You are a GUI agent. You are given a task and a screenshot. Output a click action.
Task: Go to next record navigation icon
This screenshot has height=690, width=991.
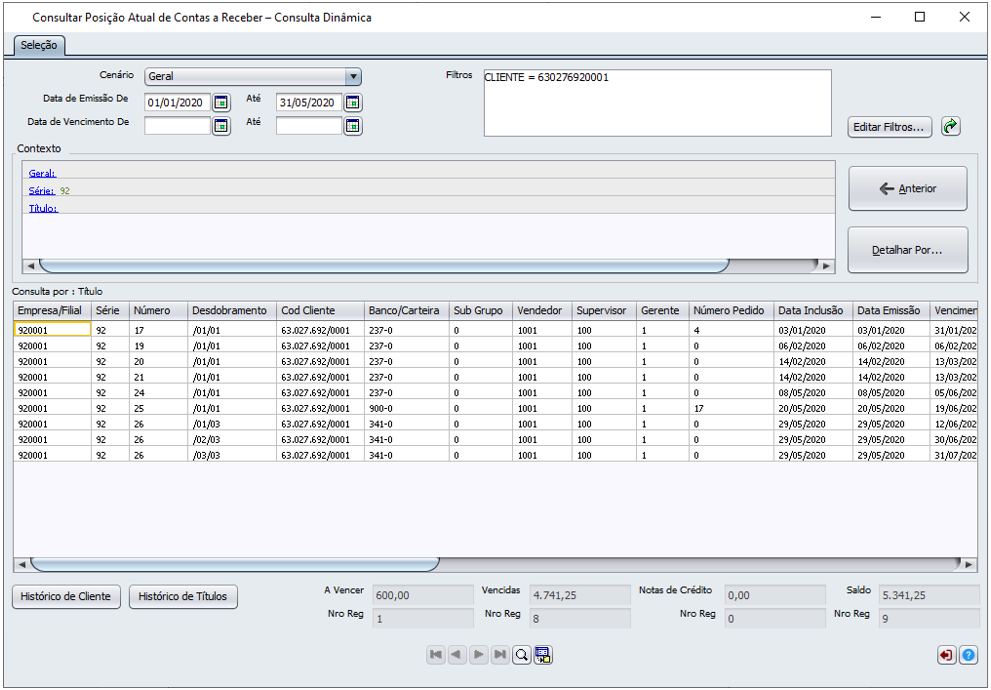(x=478, y=655)
